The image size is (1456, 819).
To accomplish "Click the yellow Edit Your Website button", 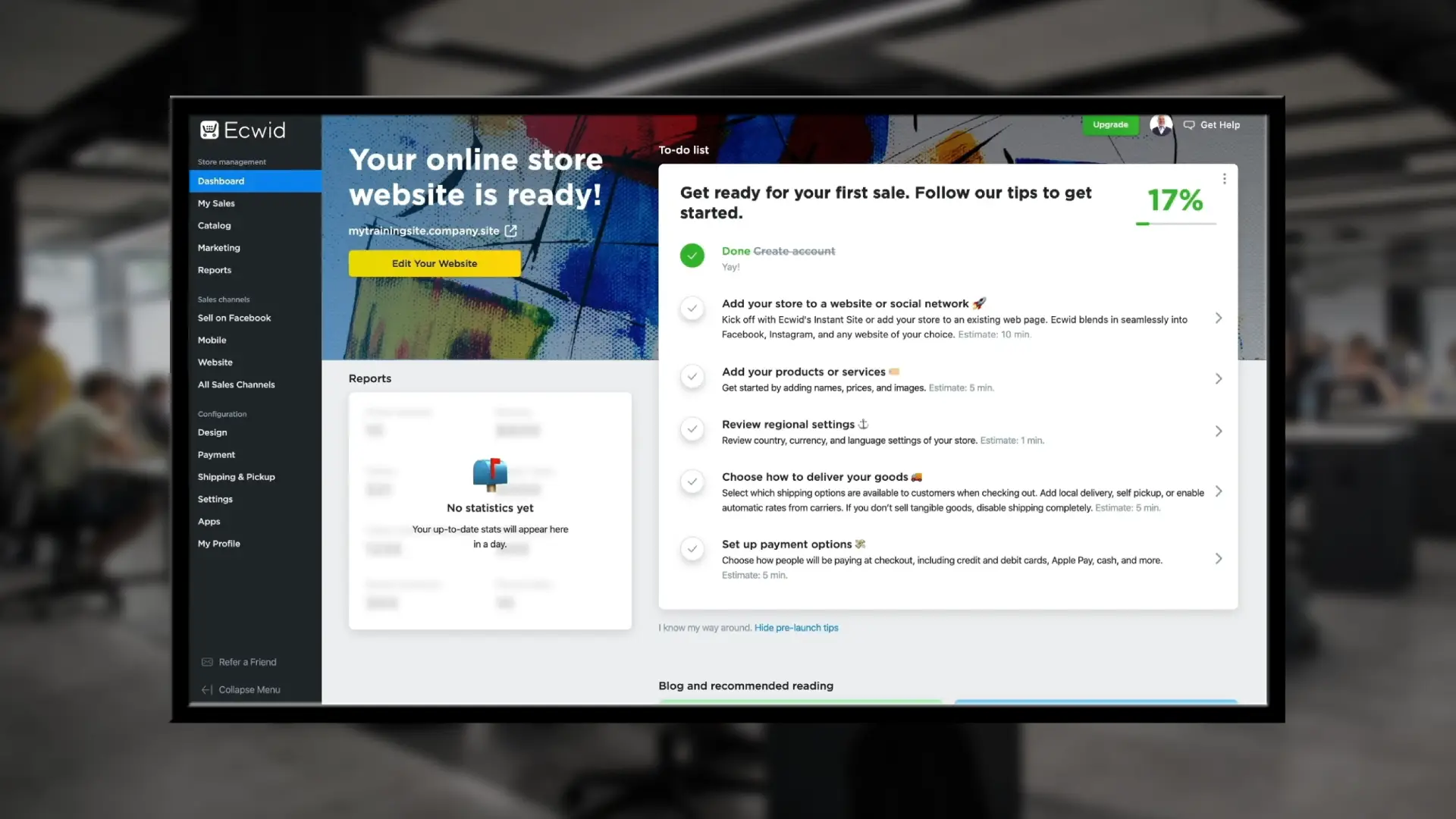I will pos(435,263).
